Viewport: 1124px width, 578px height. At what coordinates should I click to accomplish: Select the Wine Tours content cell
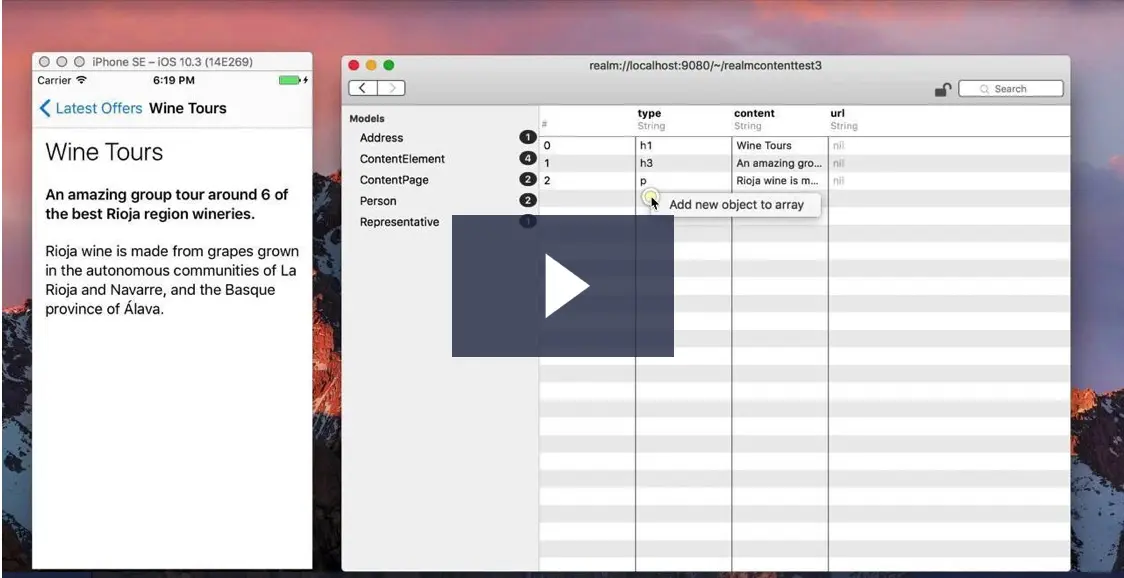[780, 146]
